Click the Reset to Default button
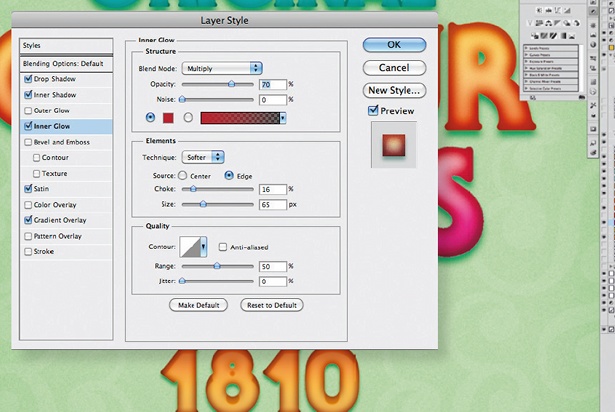This screenshot has height=412, width=615. pyautogui.click(x=271, y=304)
